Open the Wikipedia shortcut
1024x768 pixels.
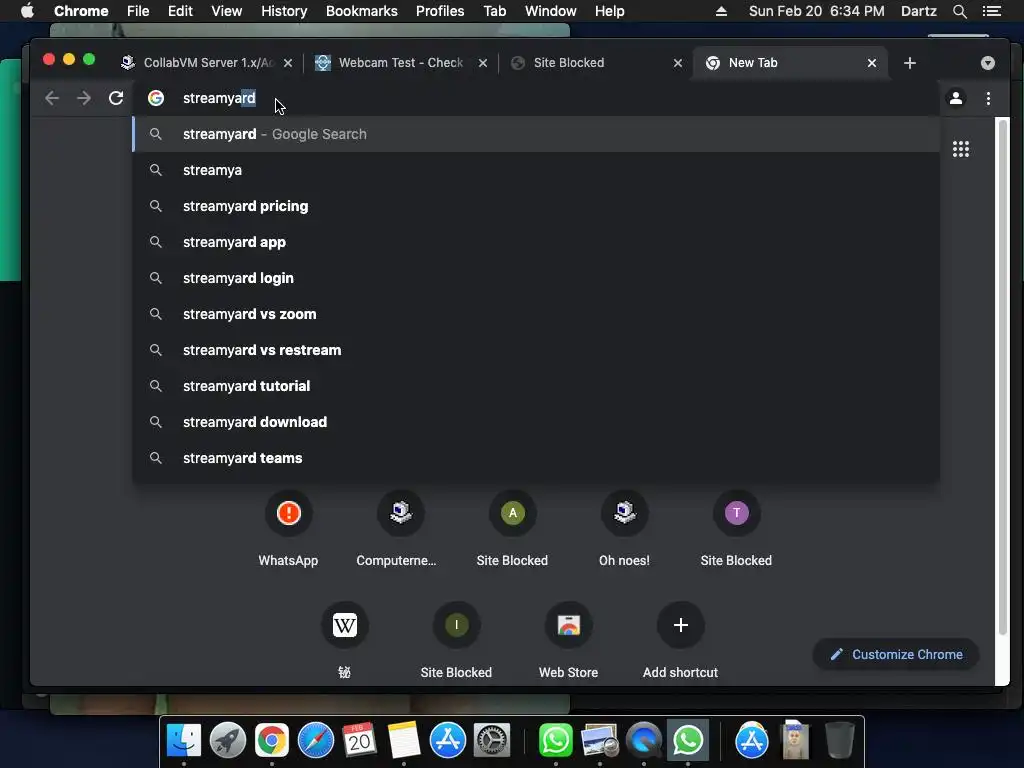[x=344, y=640]
